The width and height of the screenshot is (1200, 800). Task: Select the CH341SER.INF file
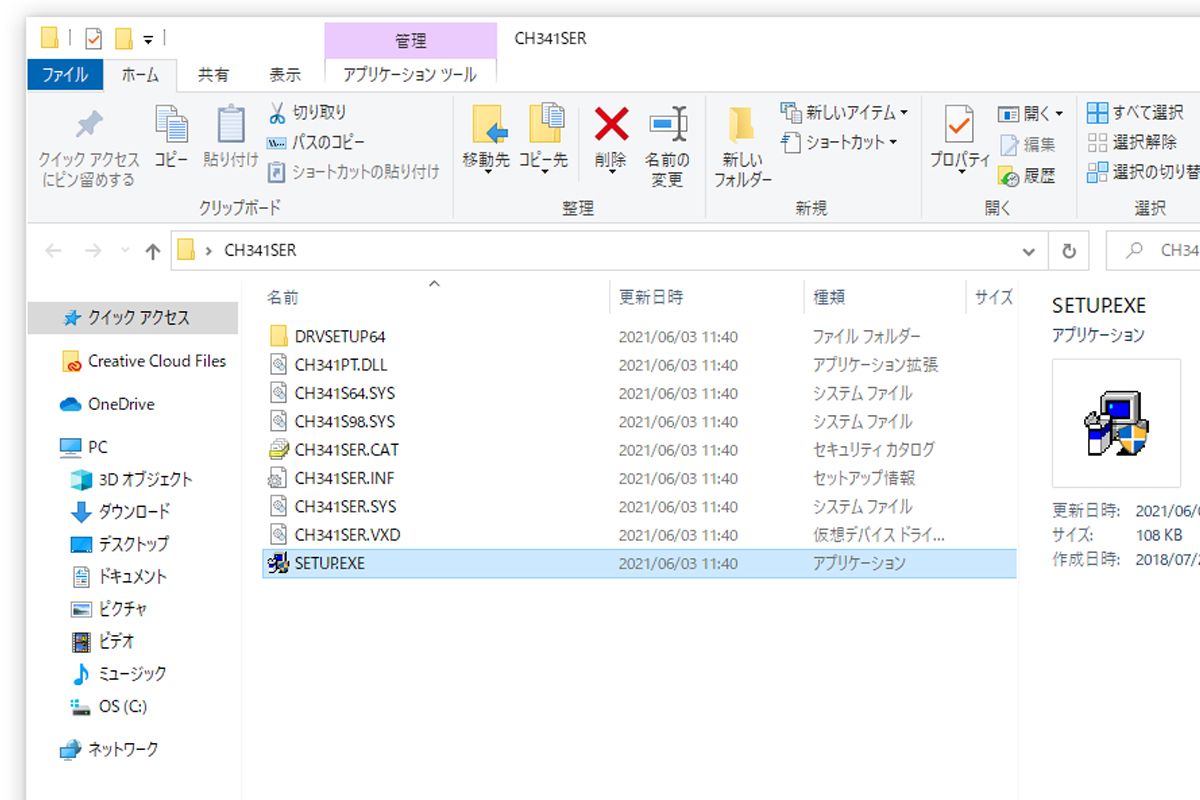click(x=344, y=479)
